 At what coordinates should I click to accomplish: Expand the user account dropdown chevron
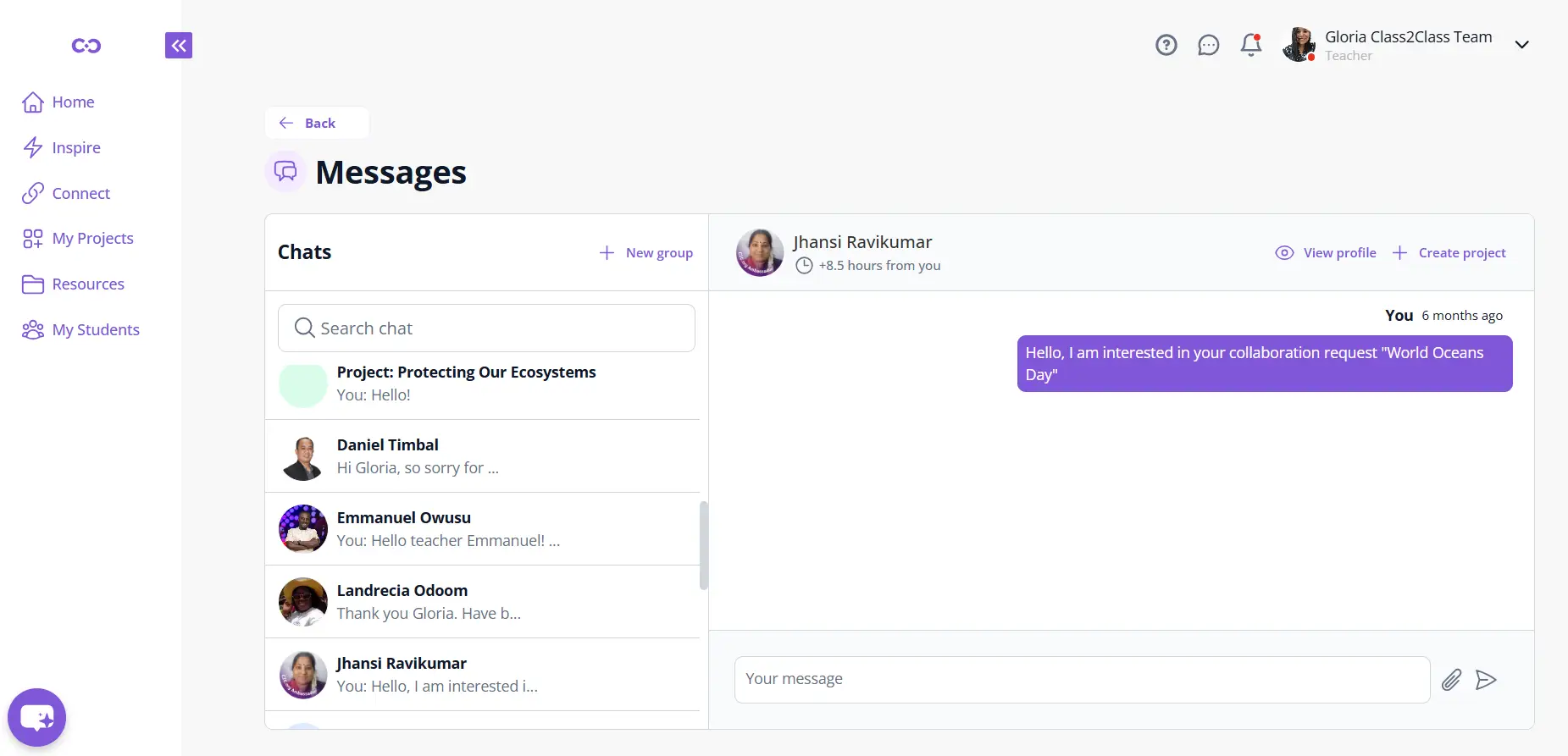(x=1522, y=45)
